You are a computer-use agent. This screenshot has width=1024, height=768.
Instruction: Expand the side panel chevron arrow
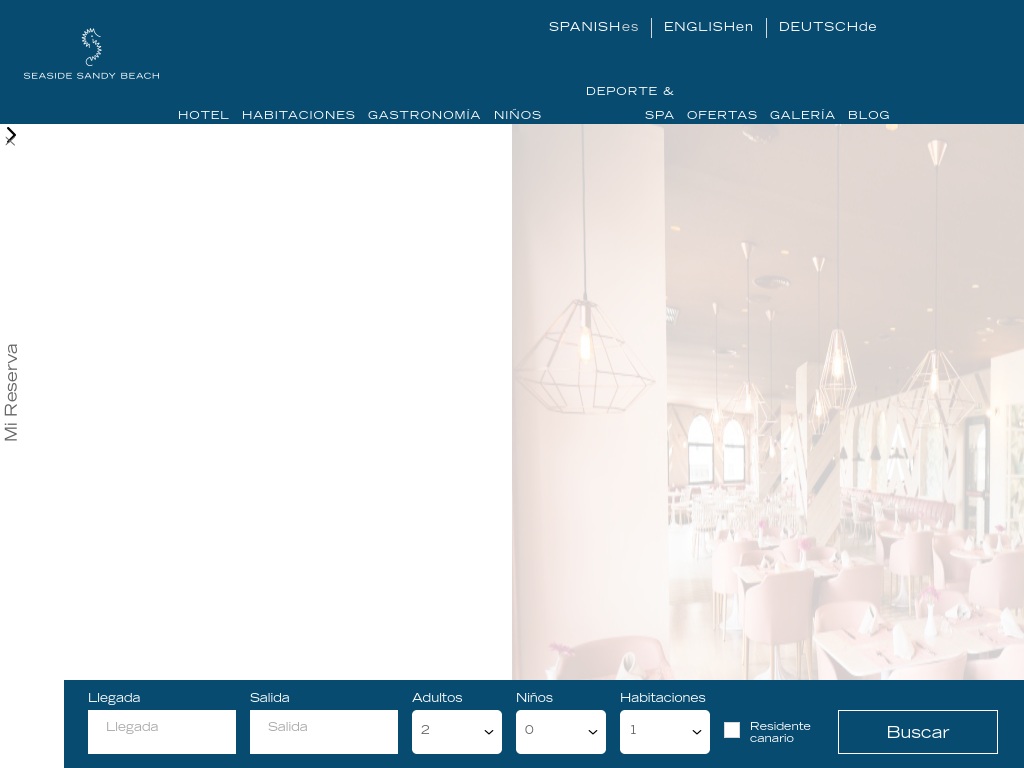tap(11, 134)
